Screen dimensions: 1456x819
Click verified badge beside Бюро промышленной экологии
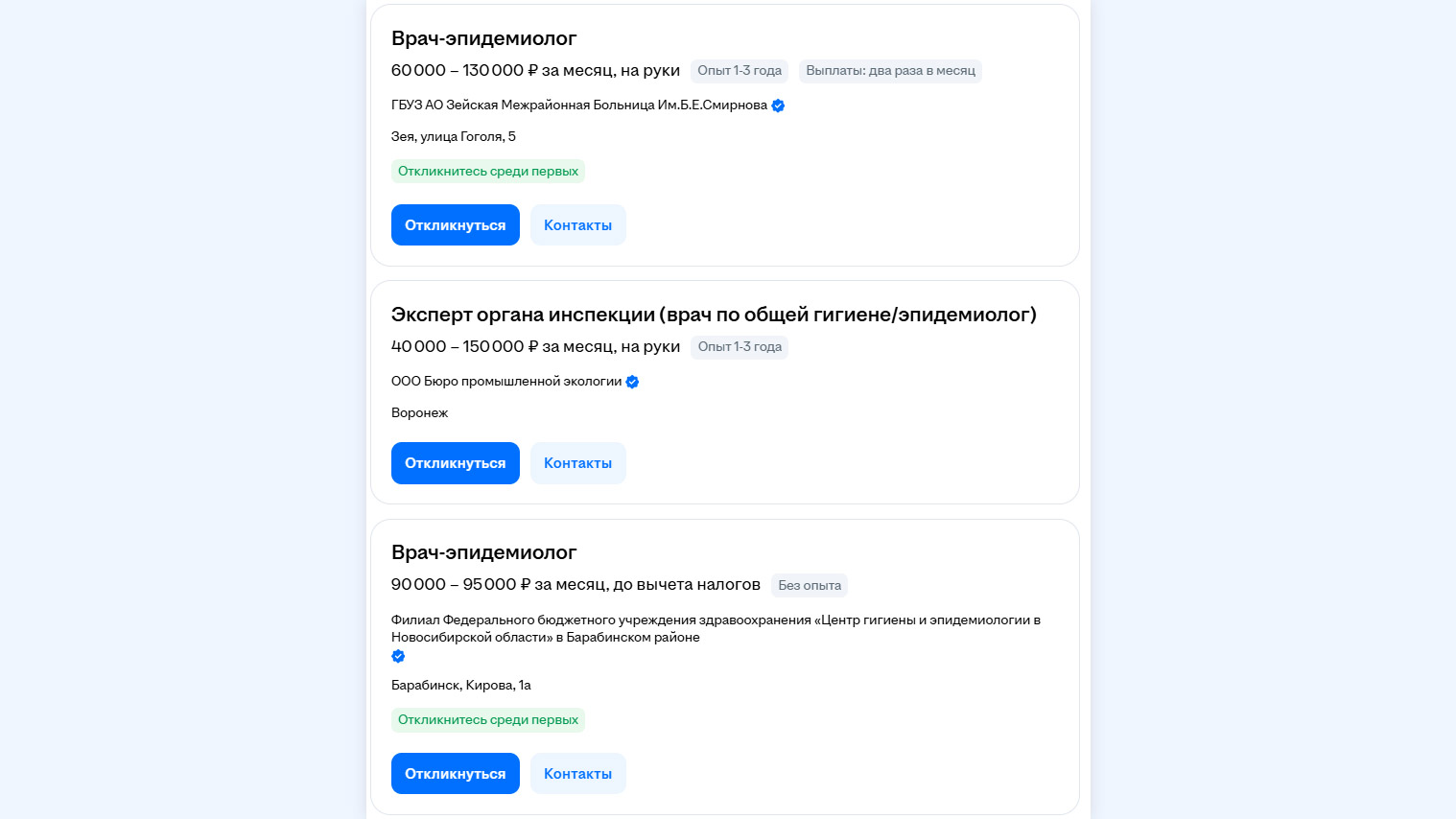[632, 382]
